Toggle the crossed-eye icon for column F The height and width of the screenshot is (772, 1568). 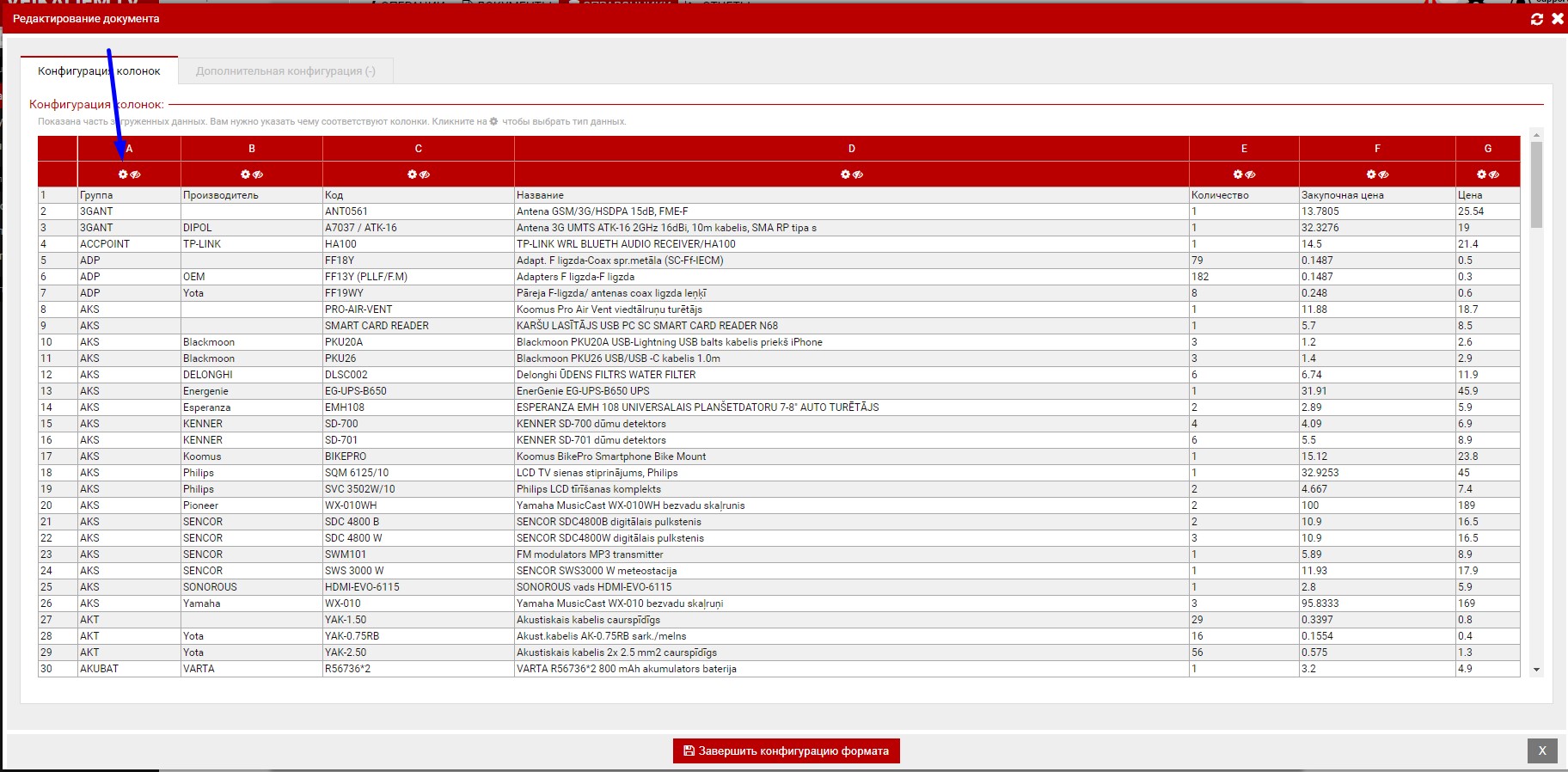(1384, 175)
